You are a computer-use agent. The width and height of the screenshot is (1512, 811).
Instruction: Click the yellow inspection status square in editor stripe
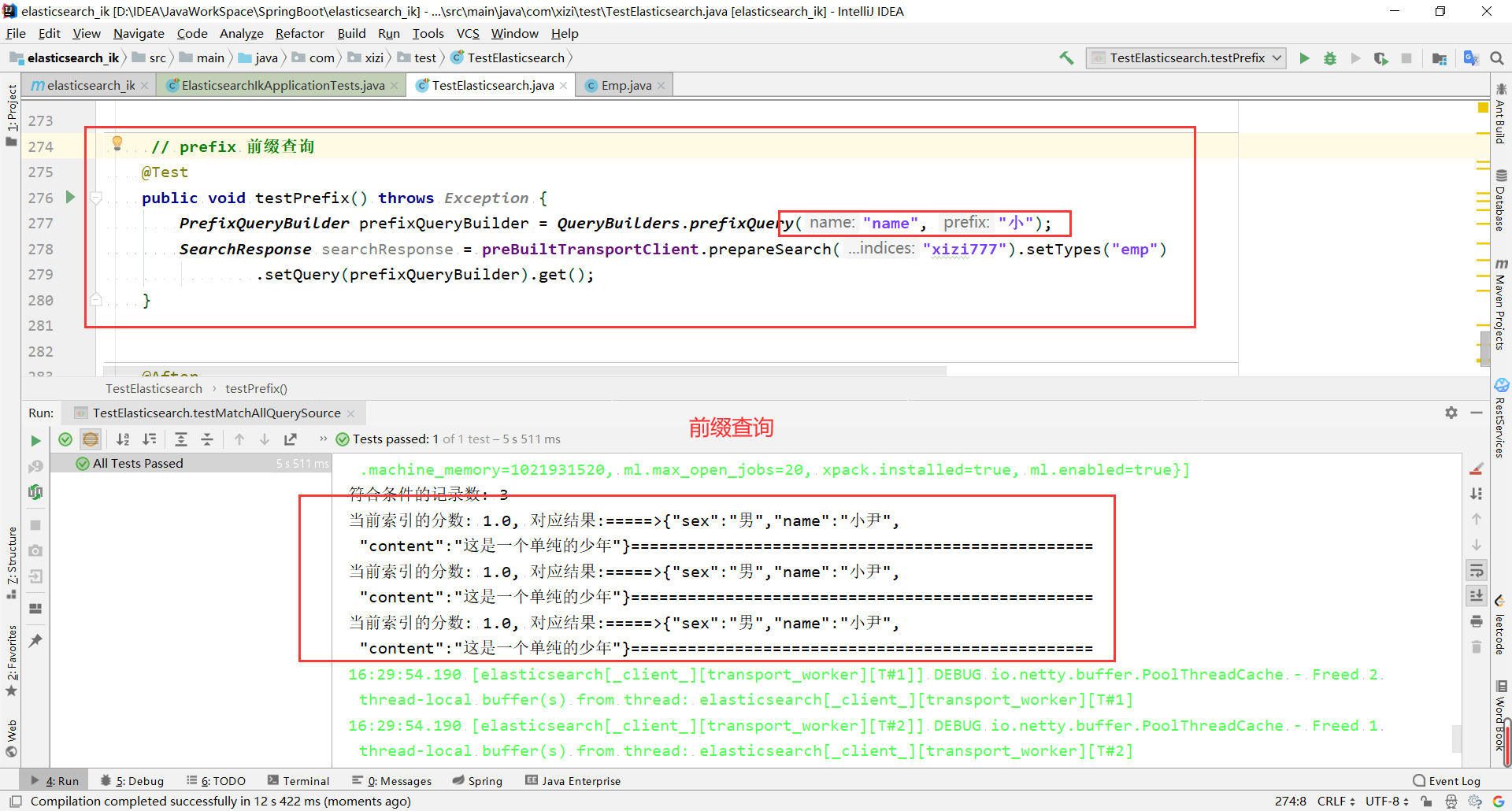click(1483, 107)
